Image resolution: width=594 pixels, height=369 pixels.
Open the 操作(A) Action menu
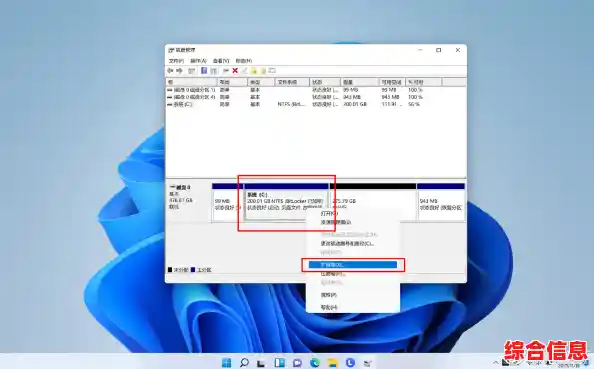[198, 61]
